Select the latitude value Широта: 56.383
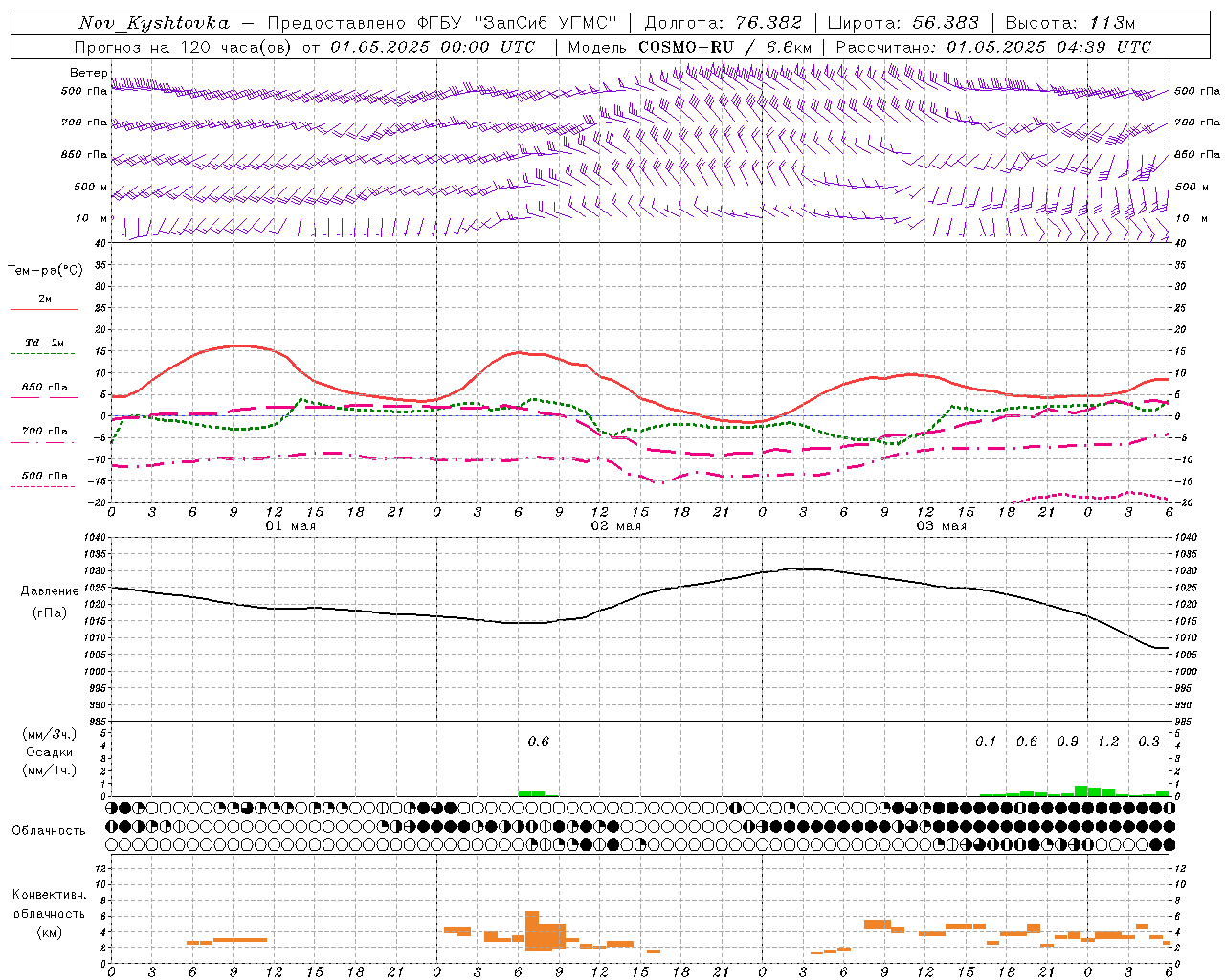The width and height of the screenshot is (1225, 980). (x=903, y=23)
